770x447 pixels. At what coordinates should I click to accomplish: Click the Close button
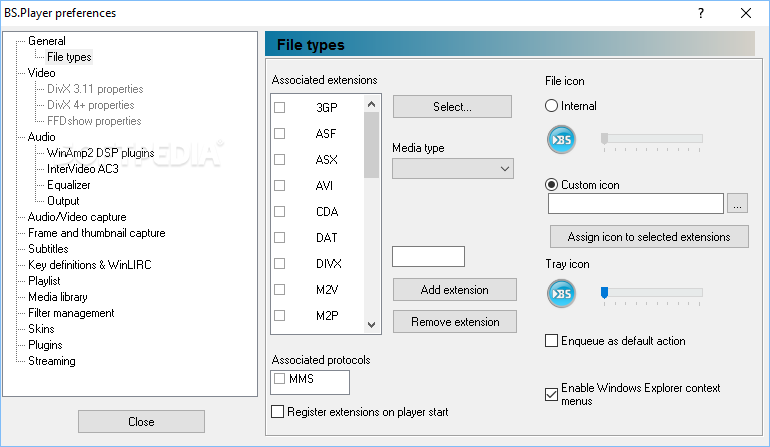click(141, 422)
